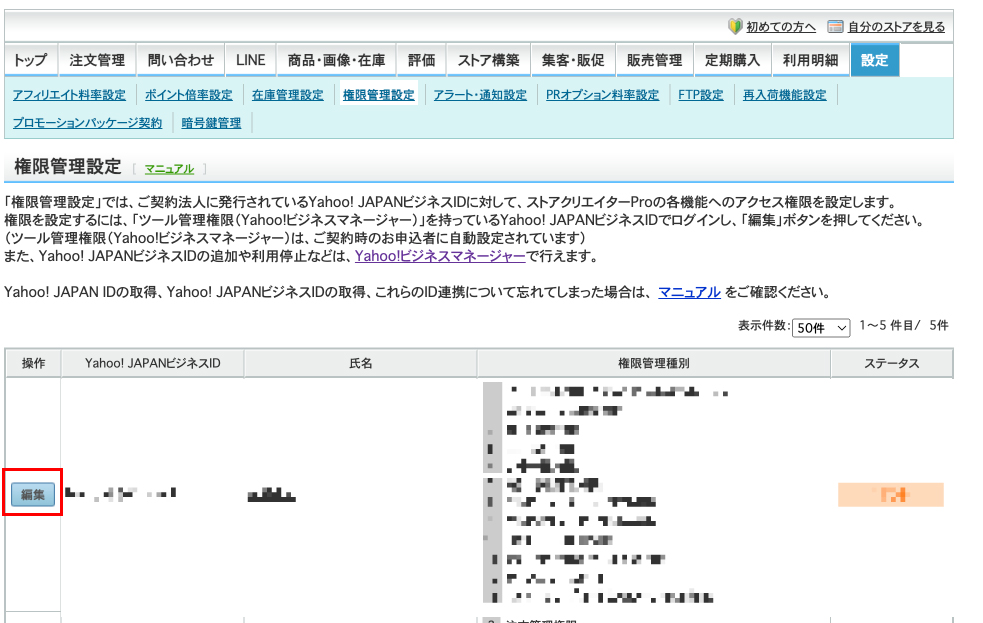
Task: Open the 注文管理 tab
Action: pos(96,60)
